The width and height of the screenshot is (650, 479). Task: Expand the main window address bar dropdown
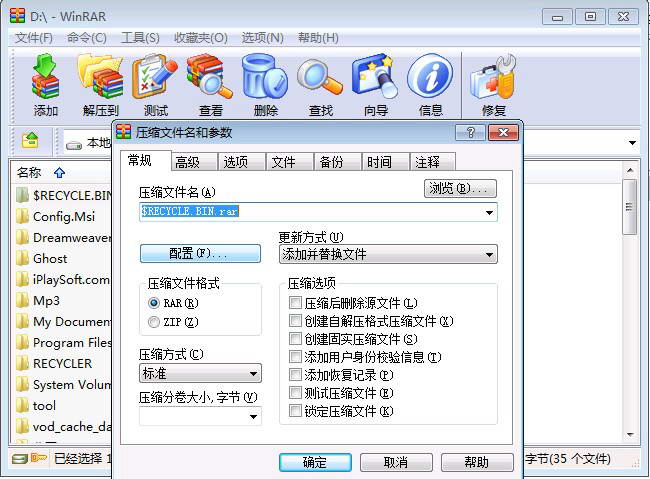point(632,143)
